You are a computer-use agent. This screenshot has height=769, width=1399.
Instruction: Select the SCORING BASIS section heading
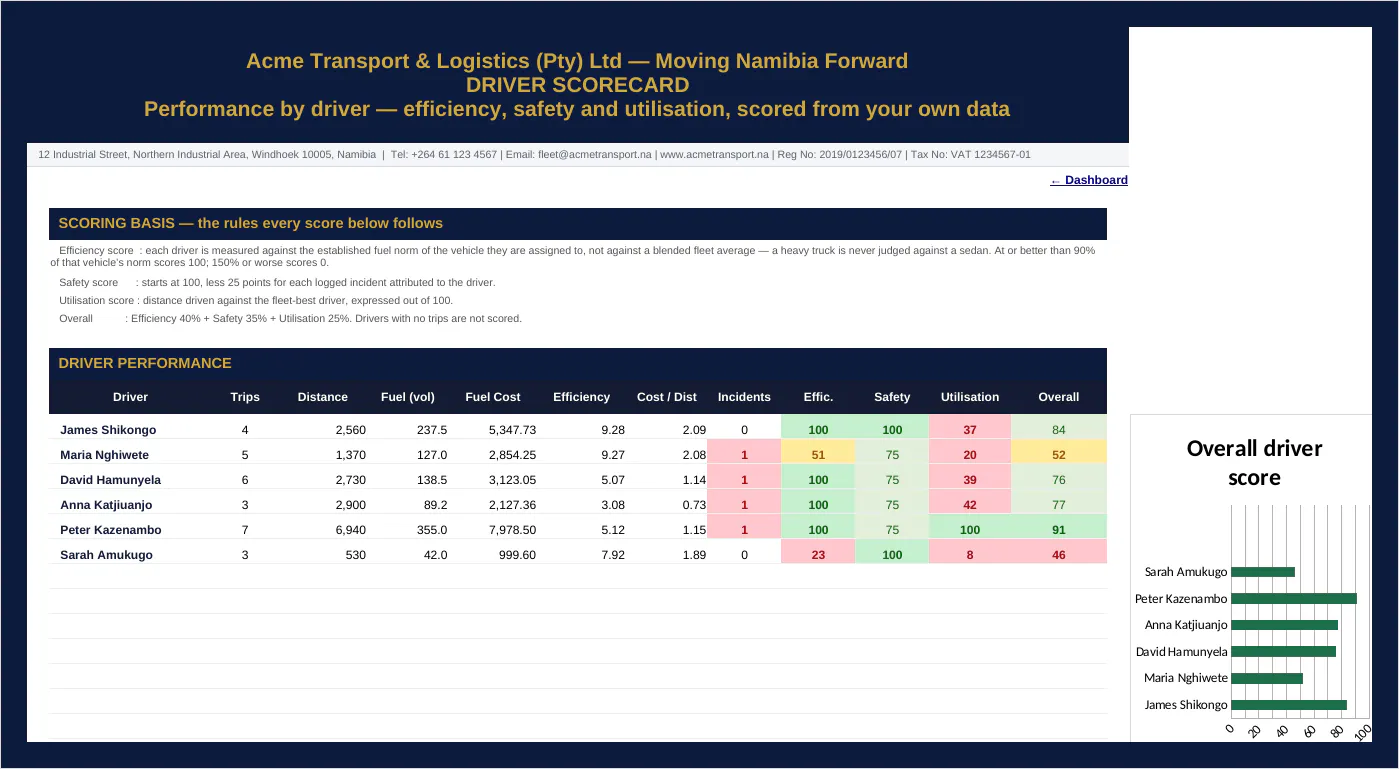pyautogui.click(x=250, y=223)
